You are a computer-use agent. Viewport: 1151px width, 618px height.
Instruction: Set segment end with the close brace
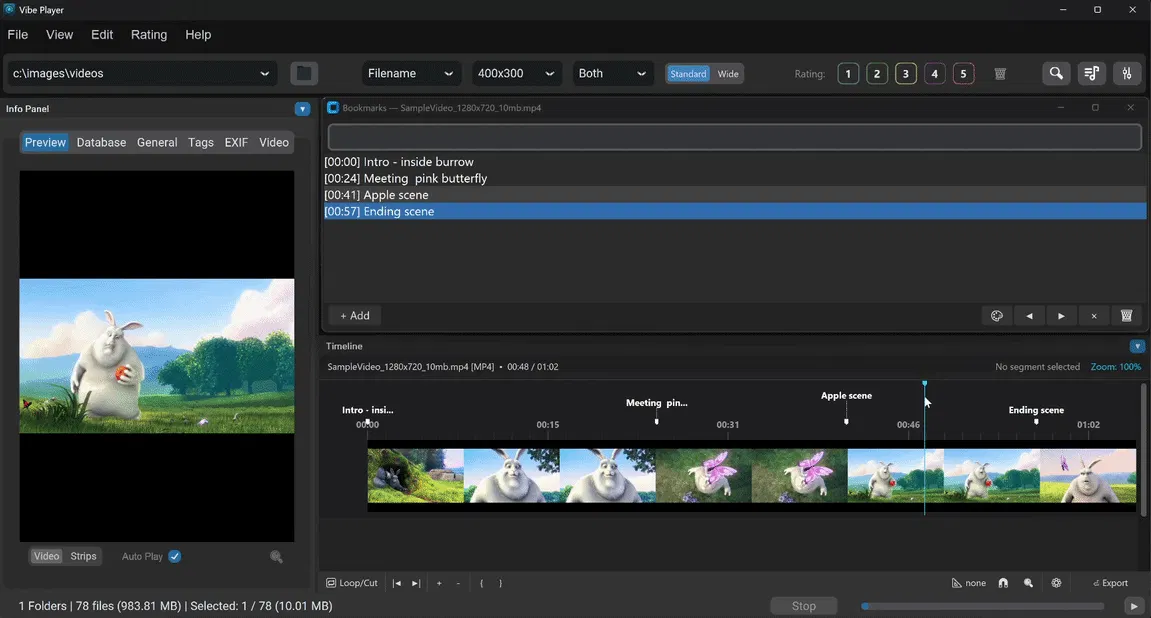coord(501,583)
